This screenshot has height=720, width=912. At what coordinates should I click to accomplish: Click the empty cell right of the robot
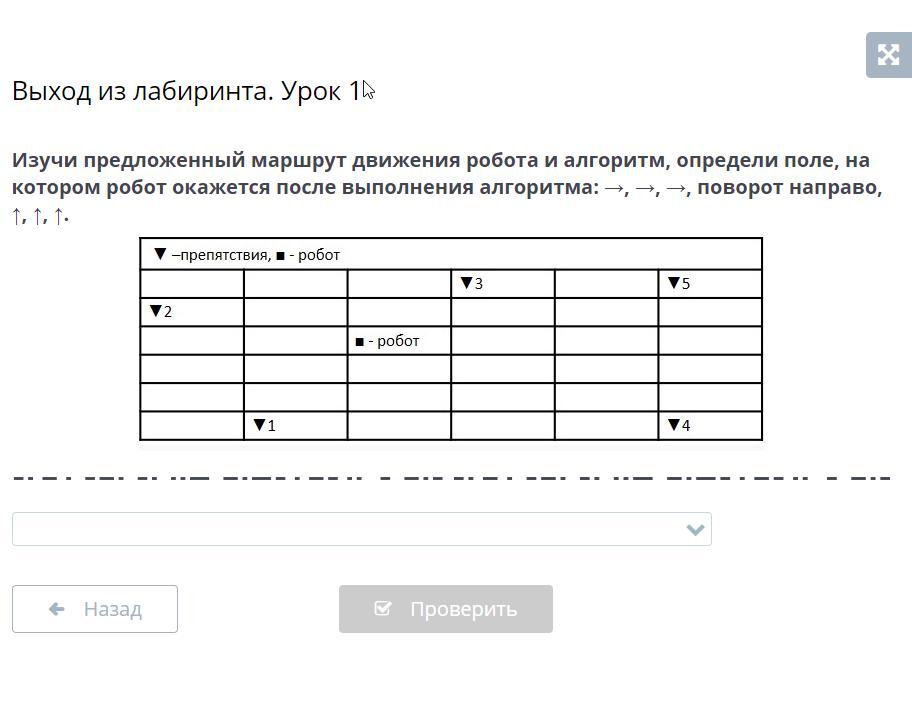tap(503, 341)
